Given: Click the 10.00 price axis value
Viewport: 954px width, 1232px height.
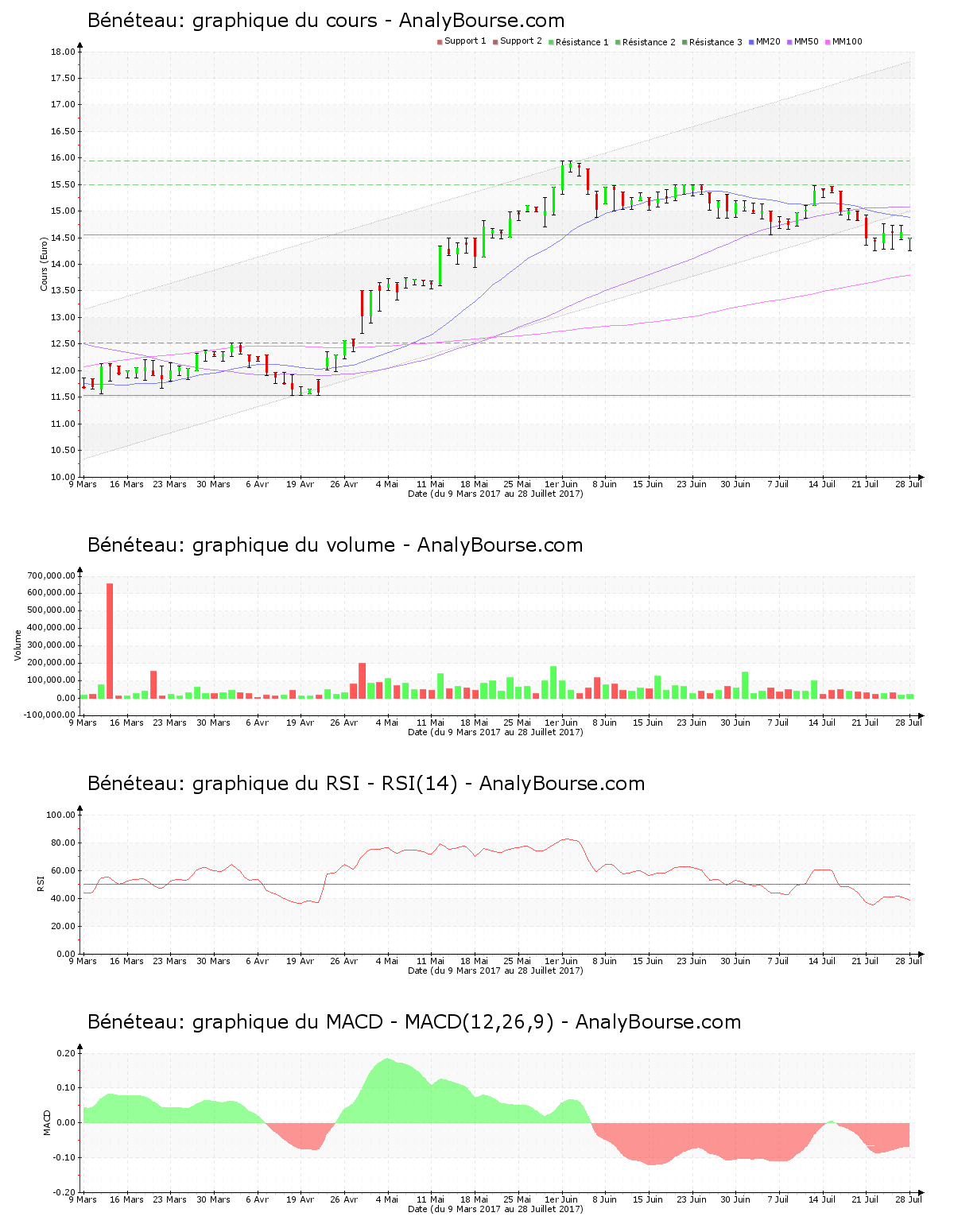Looking at the screenshot, I should point(63,477).
